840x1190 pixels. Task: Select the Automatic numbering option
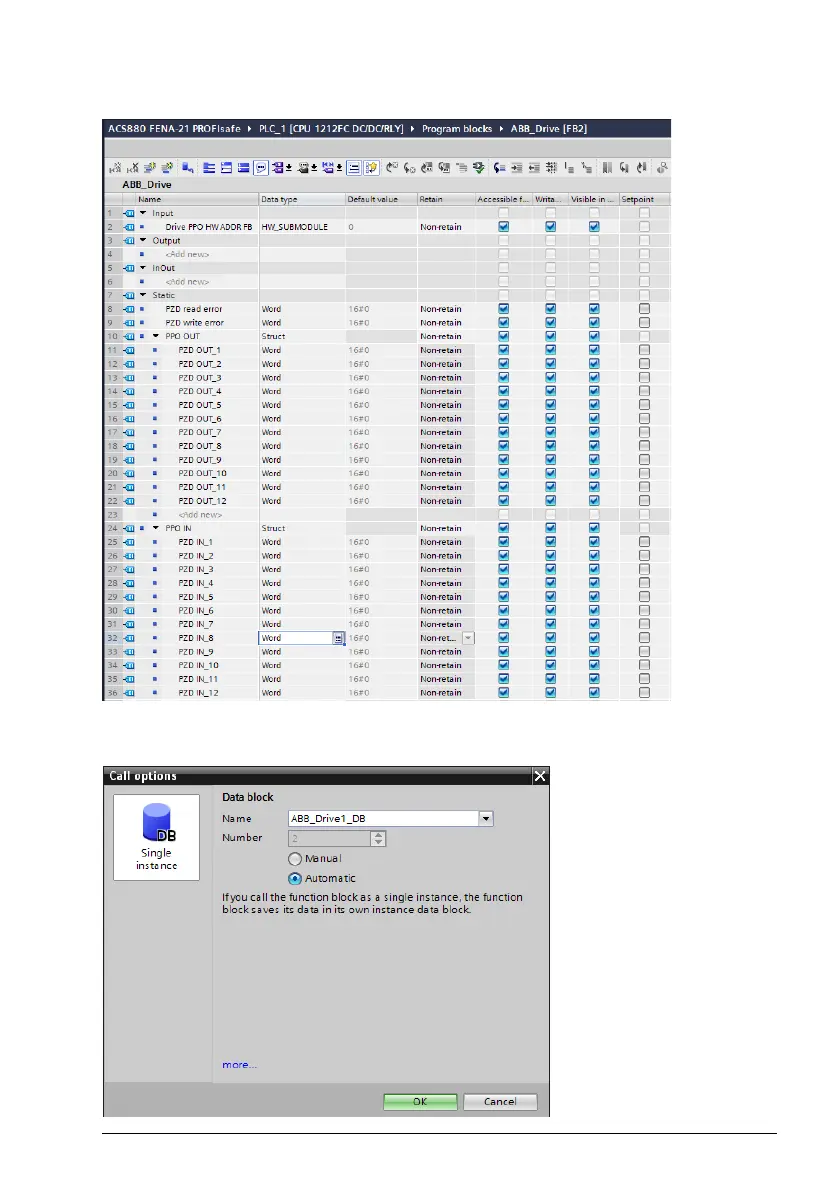(295, 879)
